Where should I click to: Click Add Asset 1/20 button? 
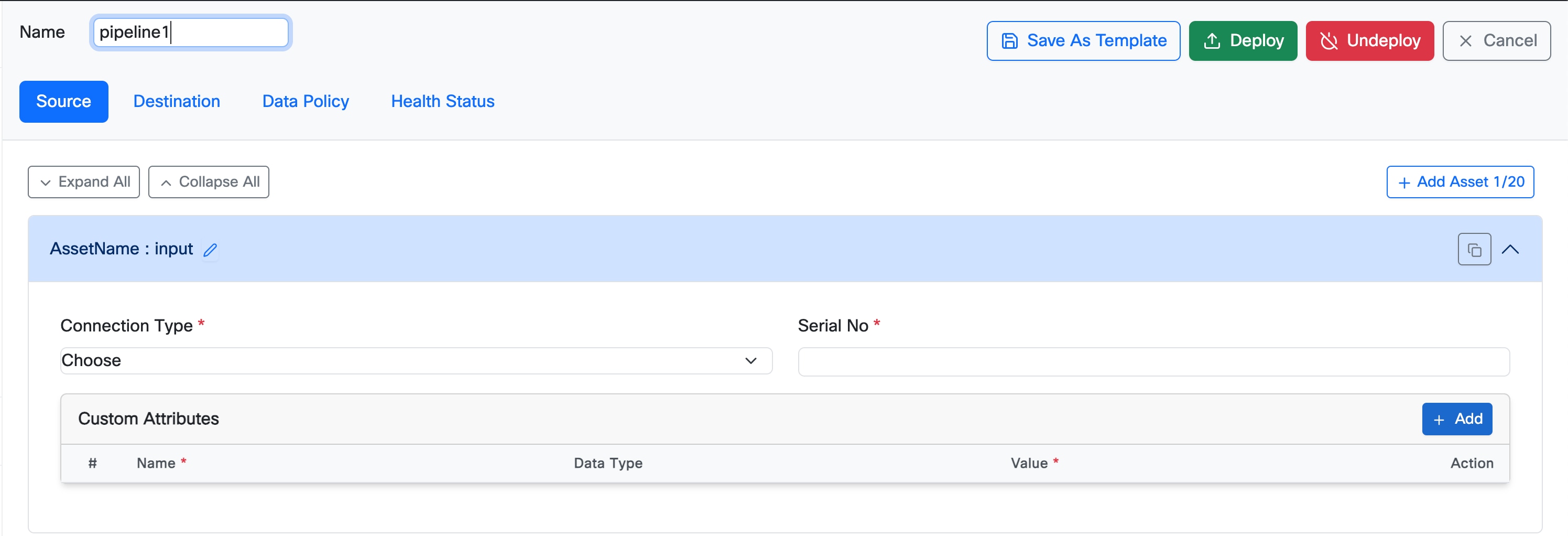1460,182
